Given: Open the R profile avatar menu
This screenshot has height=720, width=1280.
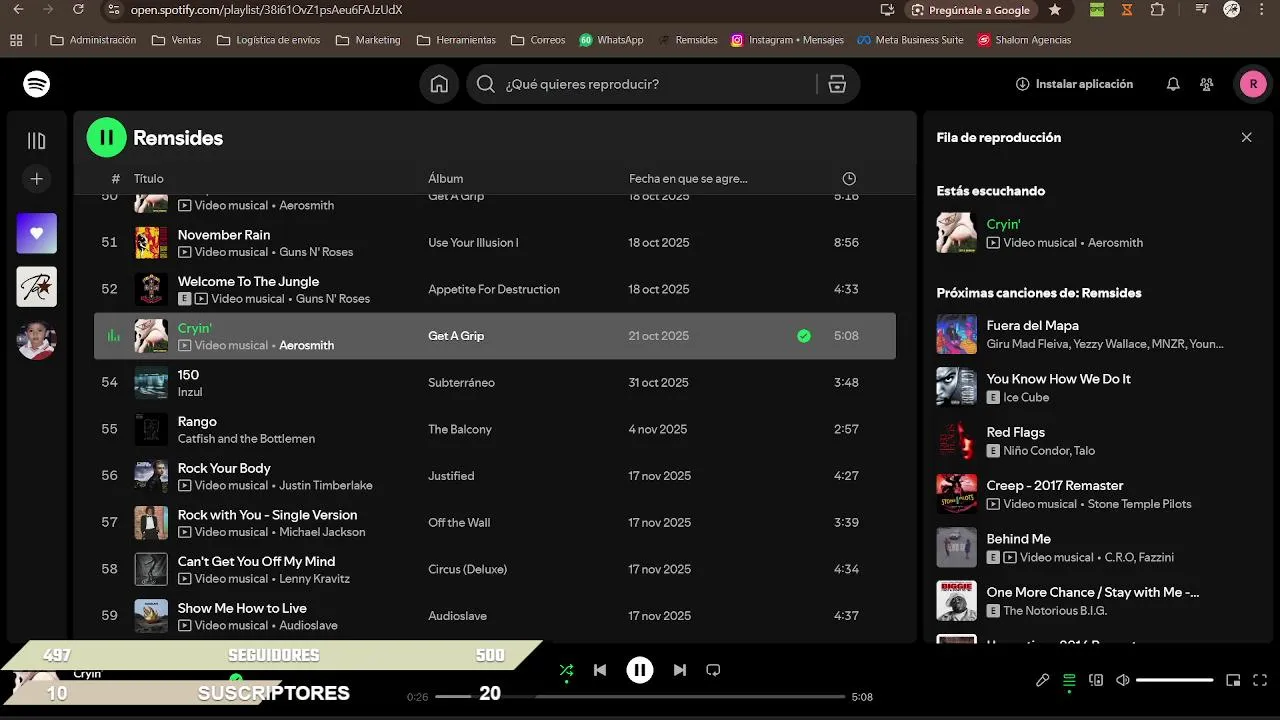Looking at the screenshot, I should tap(1253, 84).
